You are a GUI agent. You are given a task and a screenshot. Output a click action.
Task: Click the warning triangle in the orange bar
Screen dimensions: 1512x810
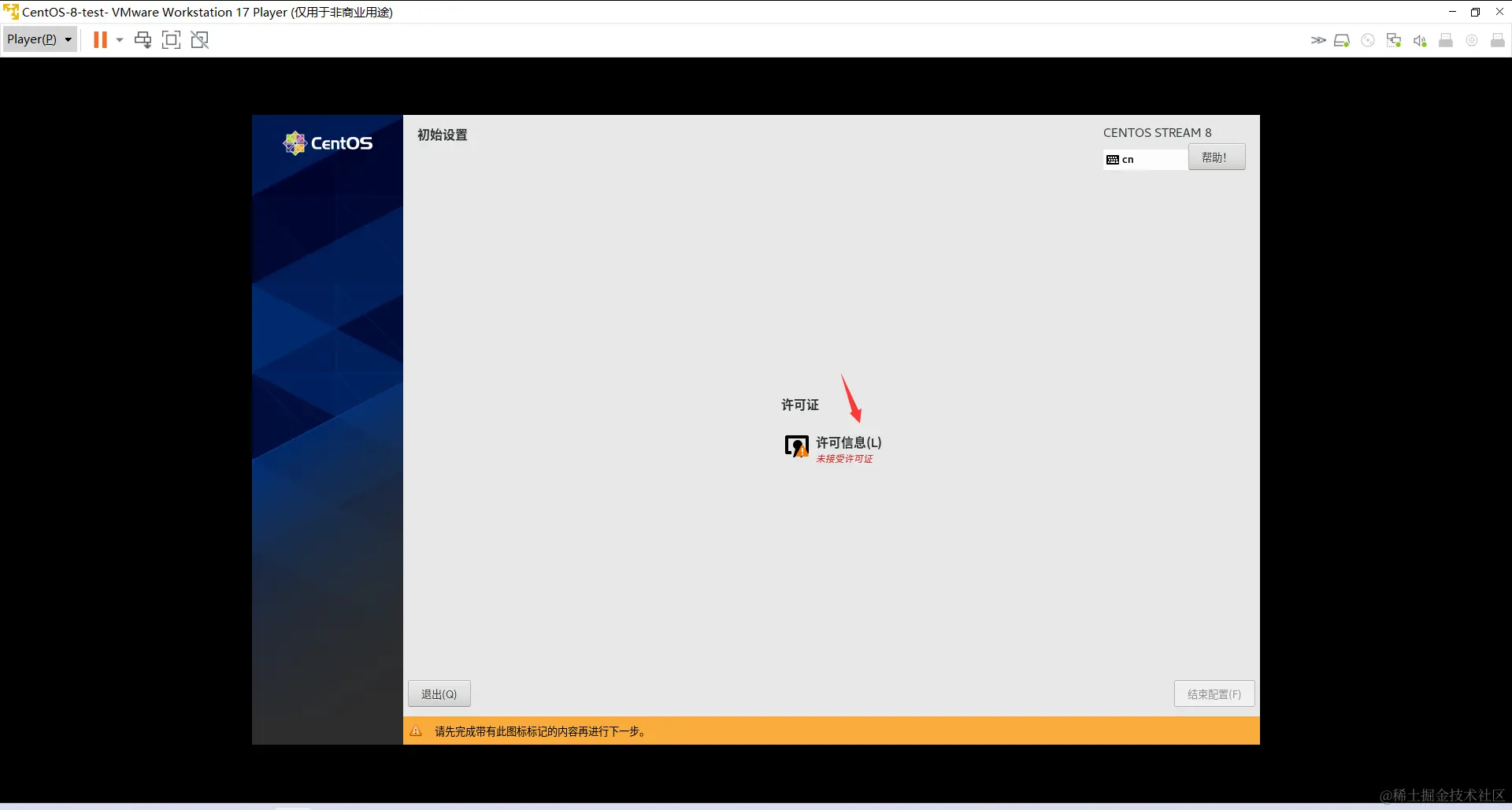pos(416,731)
